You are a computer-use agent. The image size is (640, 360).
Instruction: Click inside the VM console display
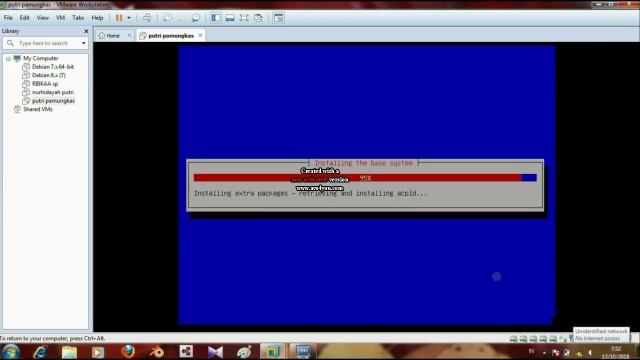coord(366,185)
